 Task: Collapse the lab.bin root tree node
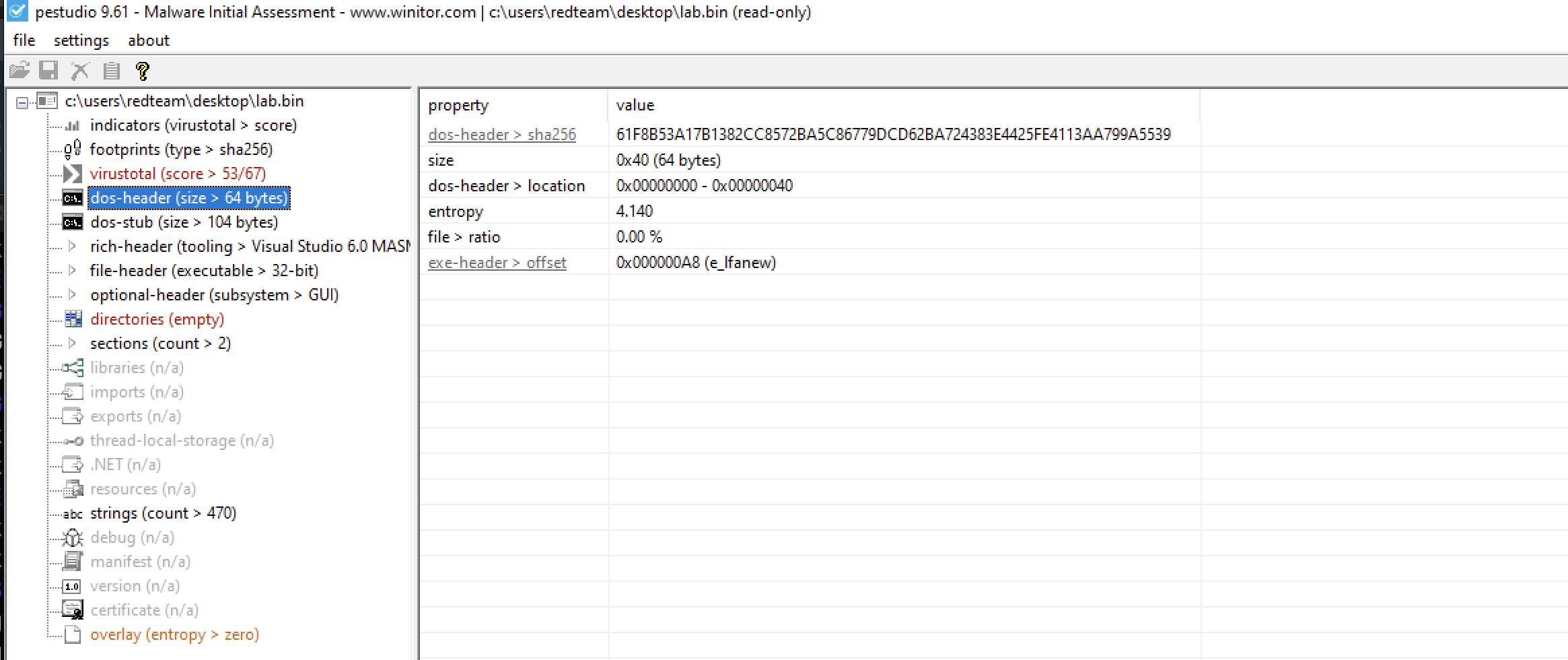tap(22, 102)
